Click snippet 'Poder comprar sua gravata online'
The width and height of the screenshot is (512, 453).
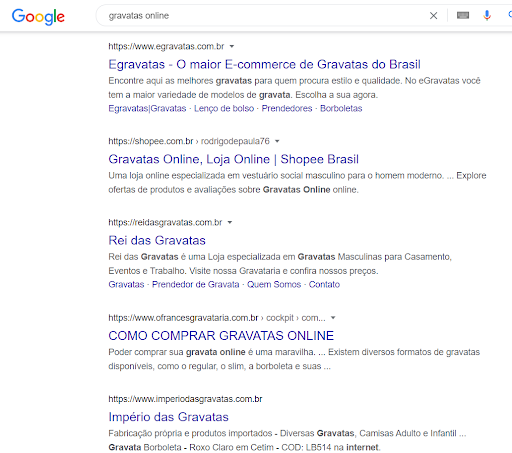[294, 359]
